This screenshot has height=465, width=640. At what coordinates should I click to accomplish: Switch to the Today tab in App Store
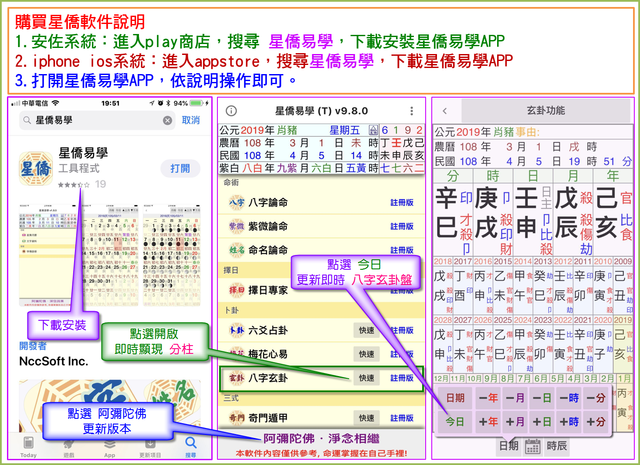tap(28, 445)
